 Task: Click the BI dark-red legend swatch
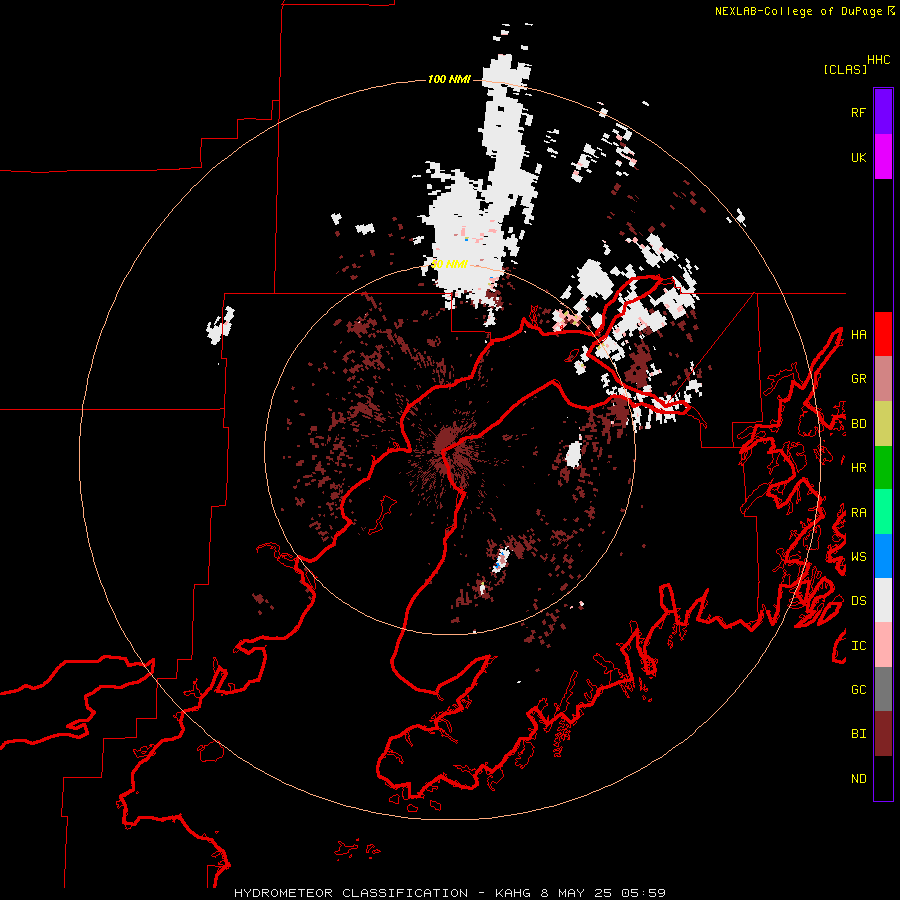pyautogui.click(x=883, y=734)
